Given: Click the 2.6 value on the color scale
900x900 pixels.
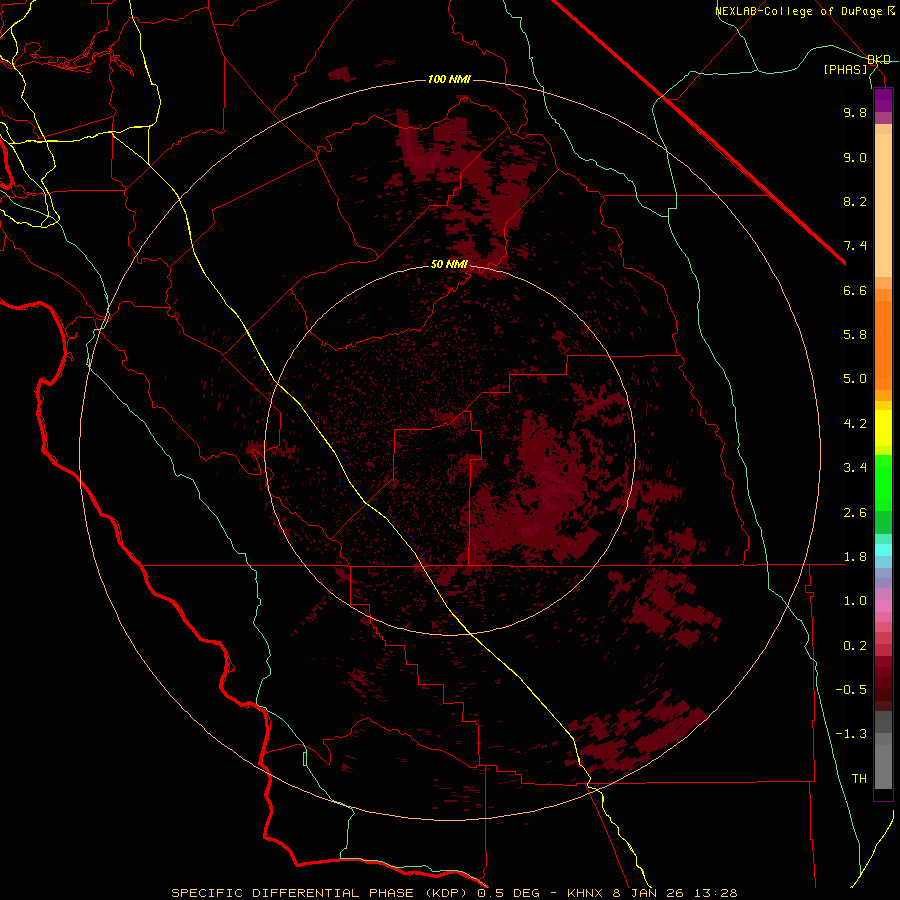Looking at the screenshot, I should pyautogui.click(x=855, y=513).
